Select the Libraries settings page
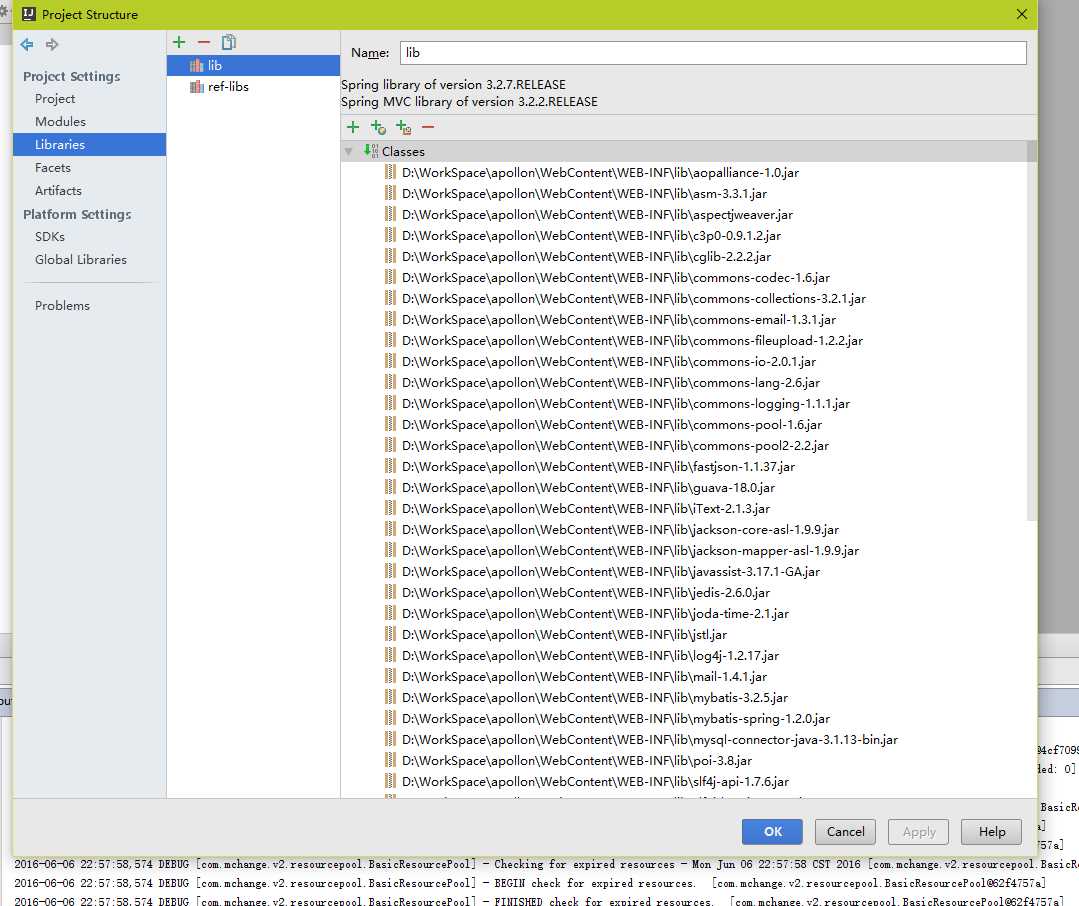This screenshot has height=906, width=1079. pyautogui.click(x=89, y=144)
